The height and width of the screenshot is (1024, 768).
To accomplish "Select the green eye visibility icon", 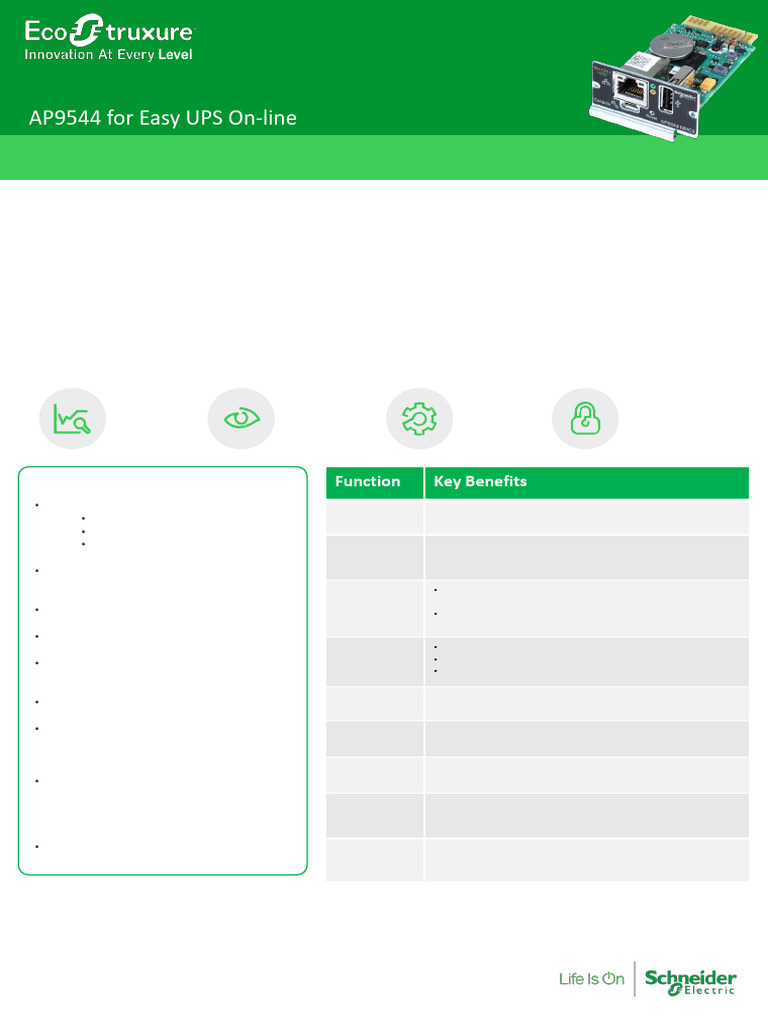I will (x=241, y=419).
